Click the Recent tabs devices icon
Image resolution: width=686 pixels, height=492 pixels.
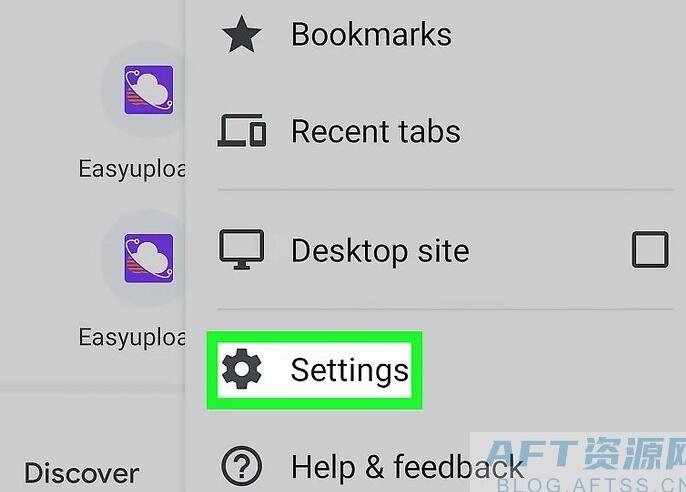pos(242,130)
